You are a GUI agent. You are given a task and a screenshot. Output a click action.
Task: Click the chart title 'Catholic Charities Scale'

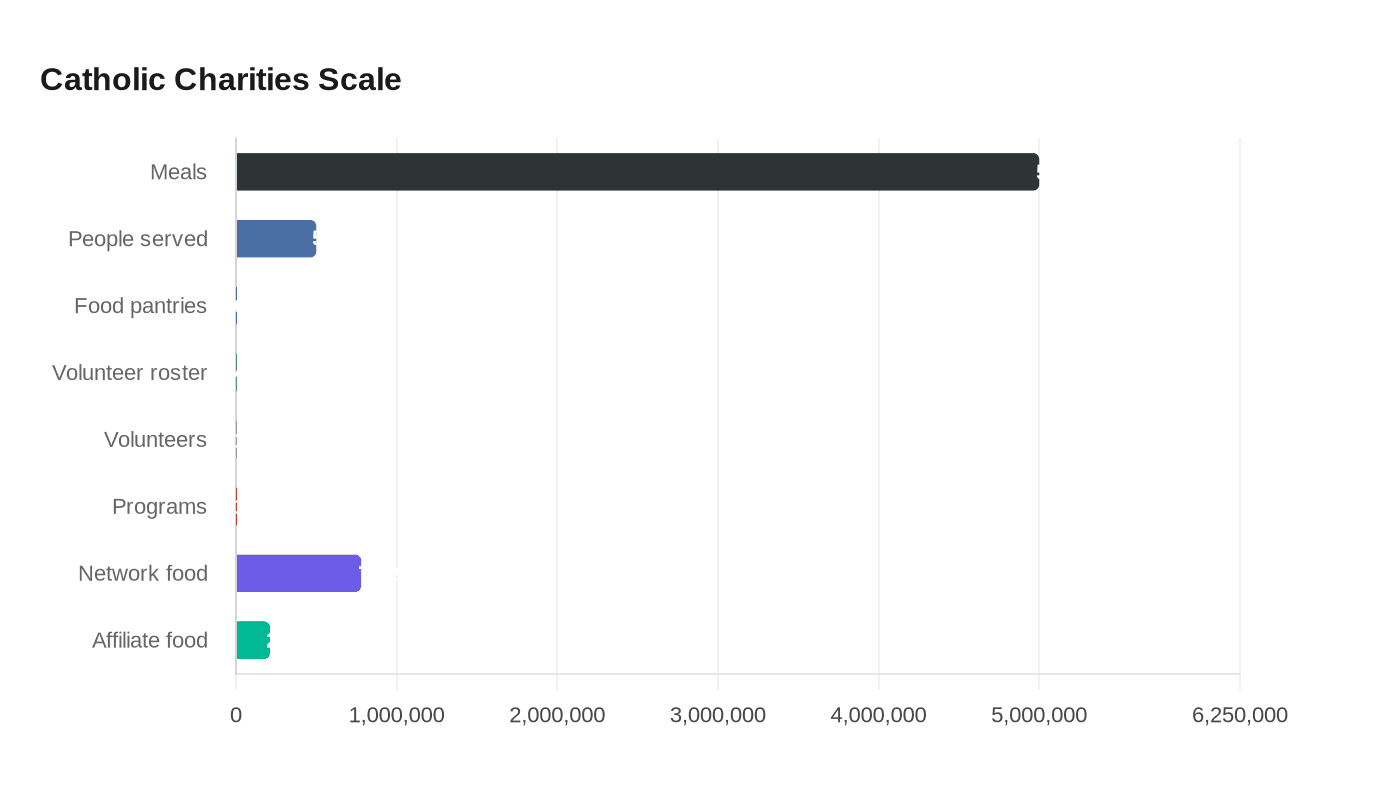coord(221,79)
